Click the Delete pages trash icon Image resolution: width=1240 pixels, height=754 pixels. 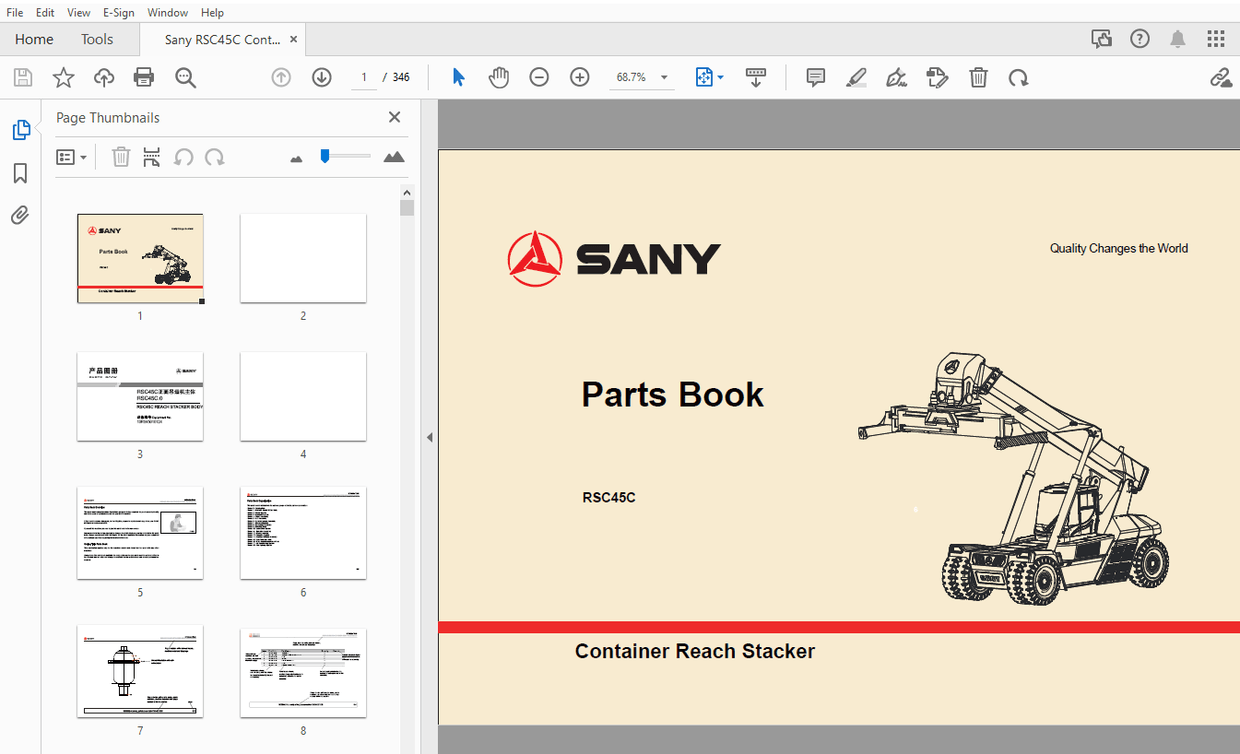[x=978, y=77]
